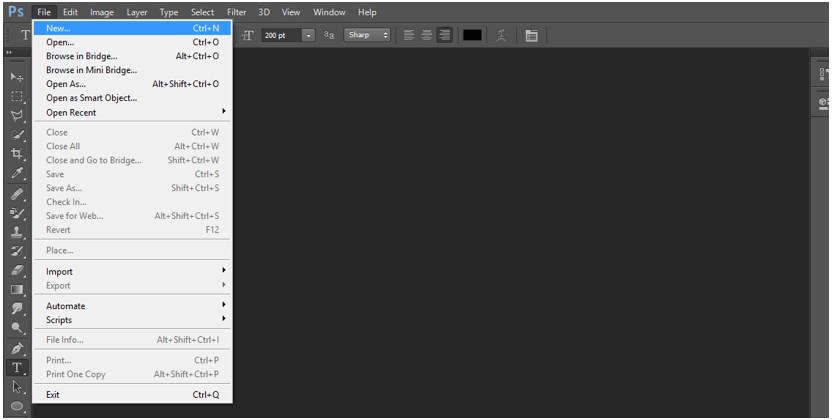
Task: Open the Image menu
Action: click(101, 12)
